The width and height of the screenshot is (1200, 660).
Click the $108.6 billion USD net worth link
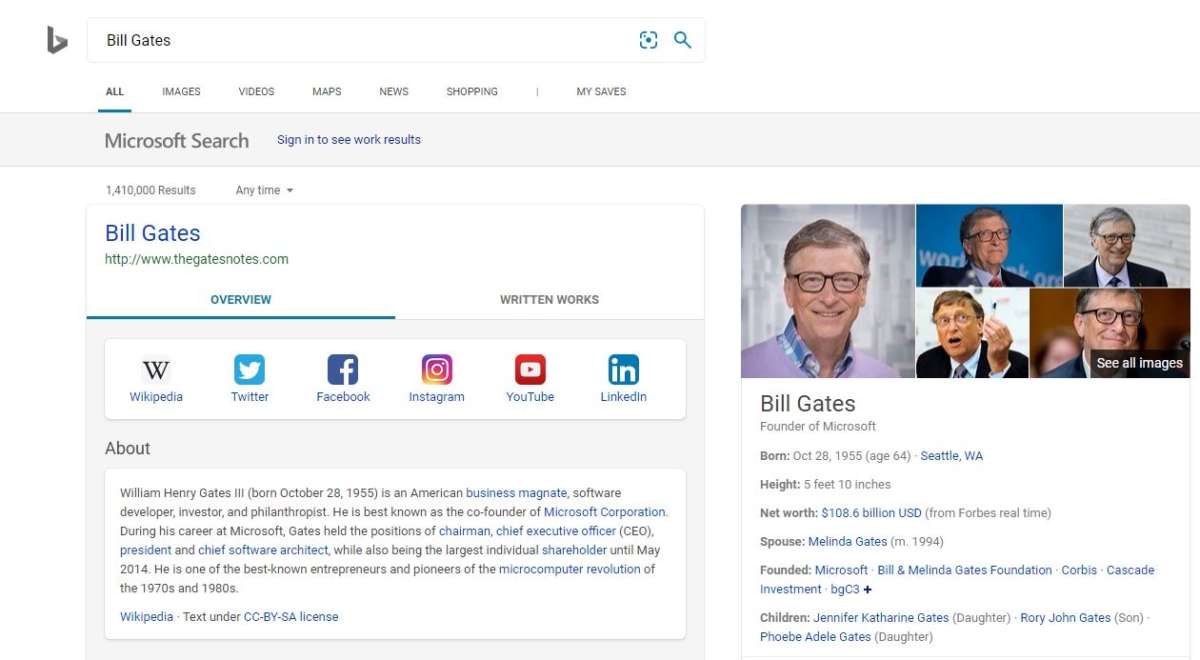[871, 513]
